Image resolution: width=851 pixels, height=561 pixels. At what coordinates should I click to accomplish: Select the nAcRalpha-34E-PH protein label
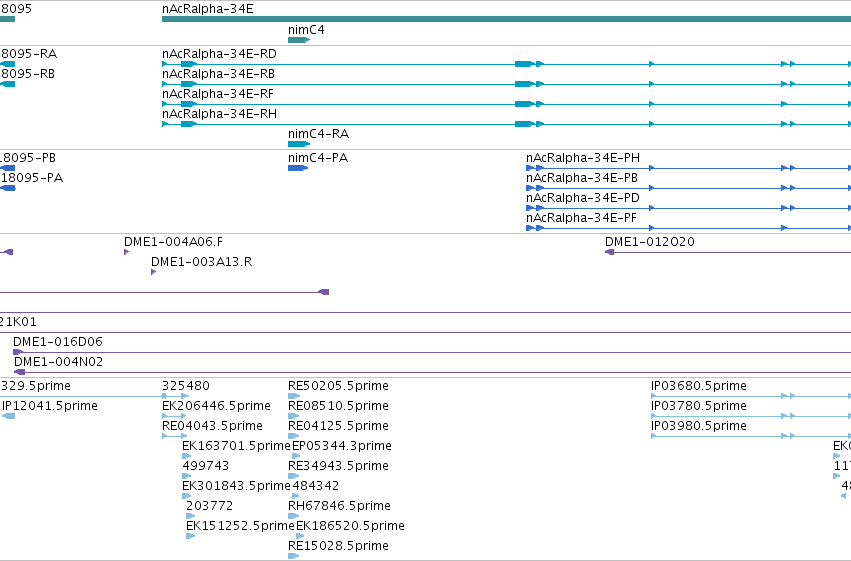(583, 158)
